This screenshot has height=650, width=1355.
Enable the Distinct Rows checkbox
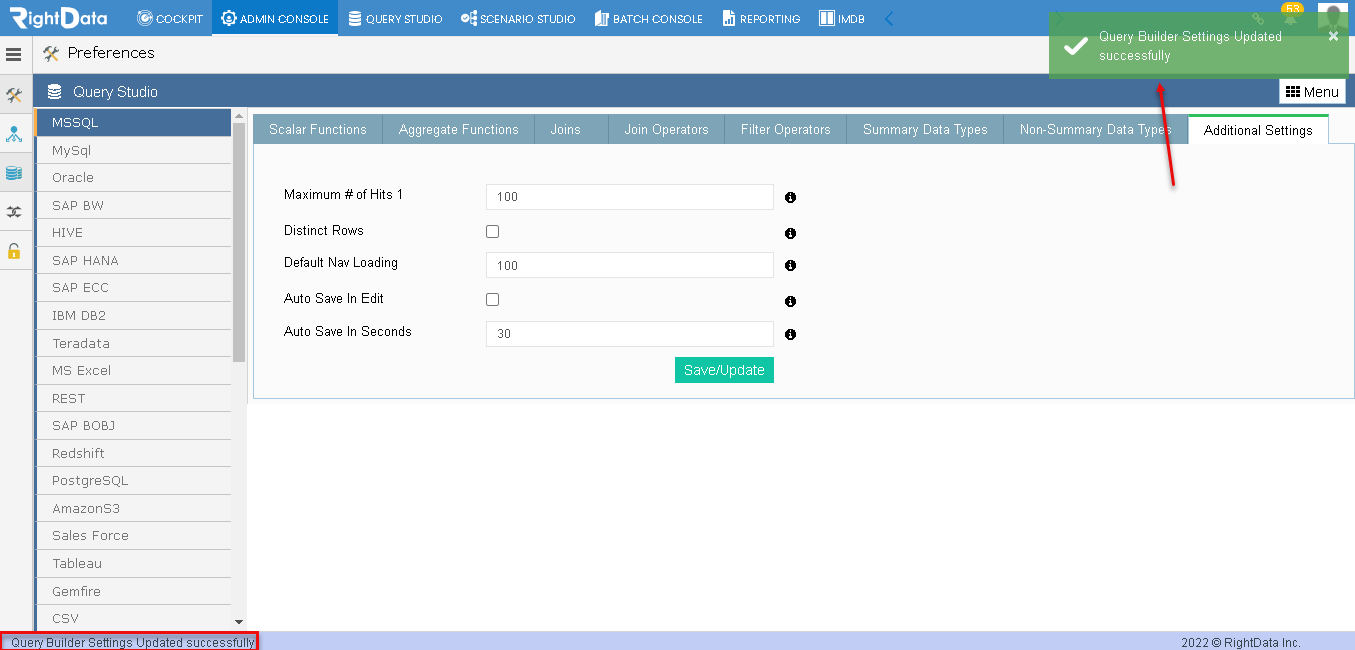point(492,231)
